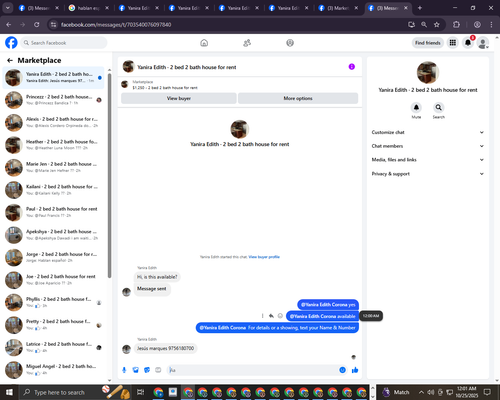500x400 pixels.
Task: Click the listing thumbnail in the right panel
Action: pos(428,72)
